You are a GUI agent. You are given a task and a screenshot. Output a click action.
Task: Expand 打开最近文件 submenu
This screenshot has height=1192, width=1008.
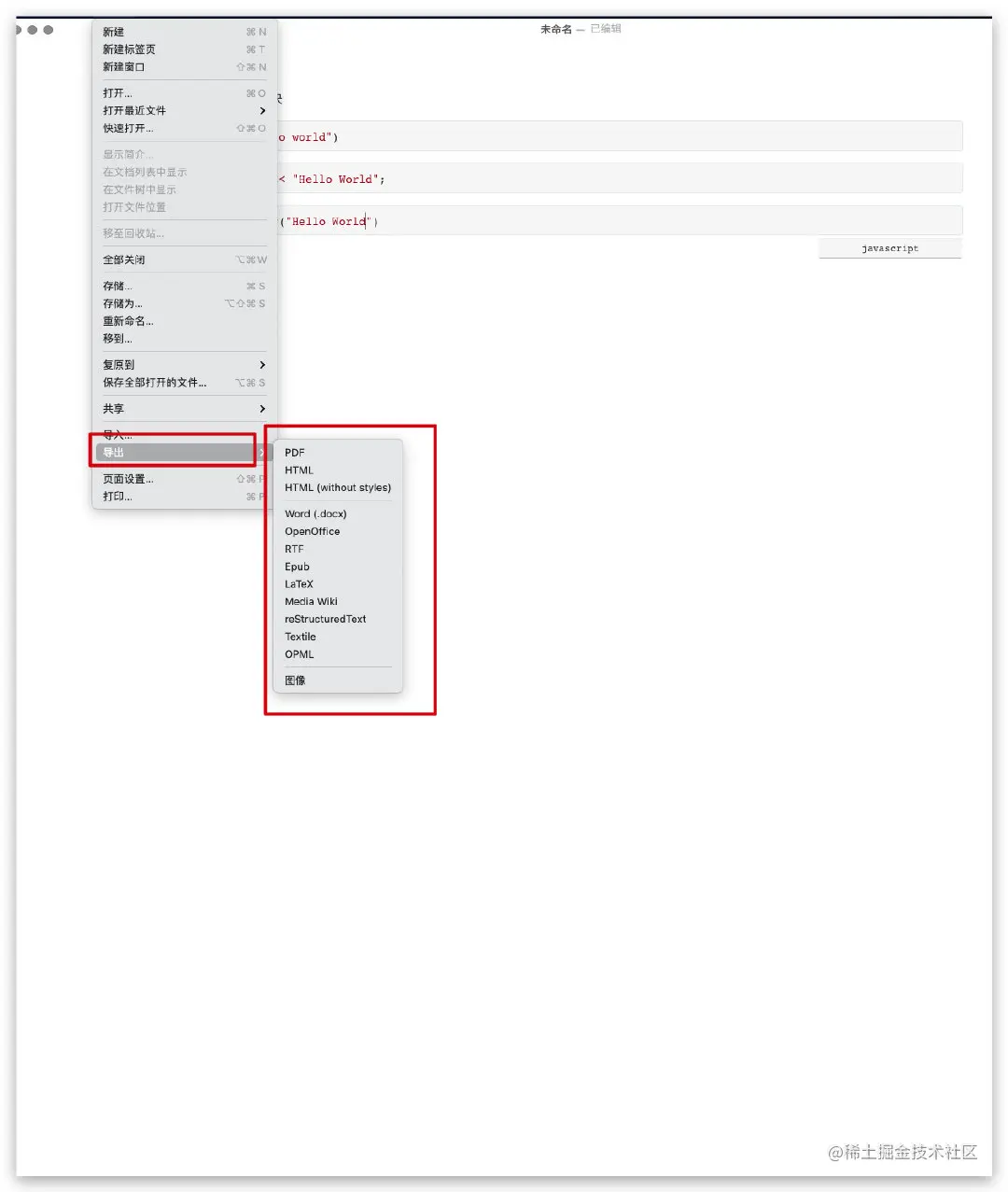pos(184,110)
